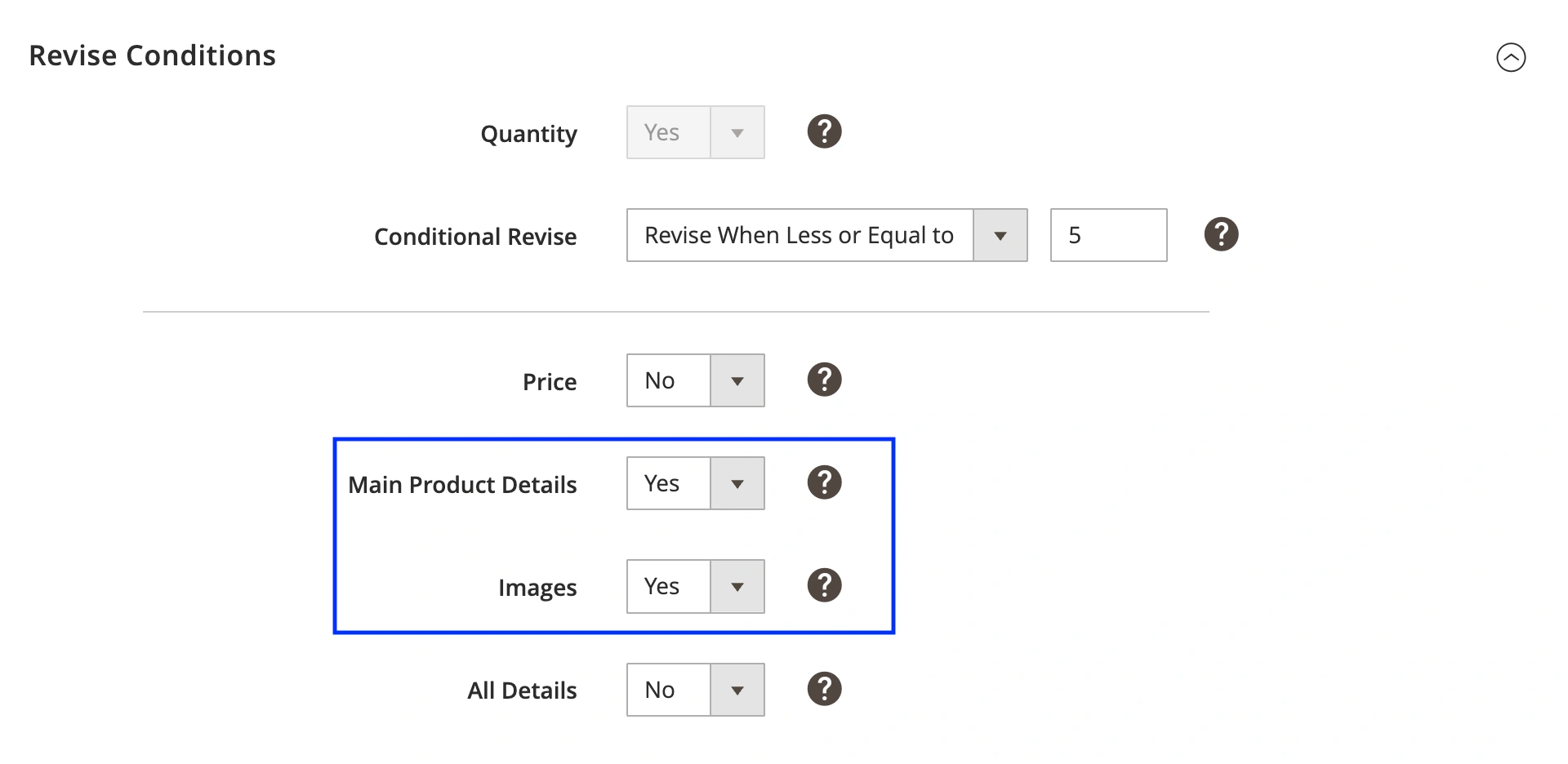Expand the Price dropdown list
The image size is (1568, 764).
(737, 380)
